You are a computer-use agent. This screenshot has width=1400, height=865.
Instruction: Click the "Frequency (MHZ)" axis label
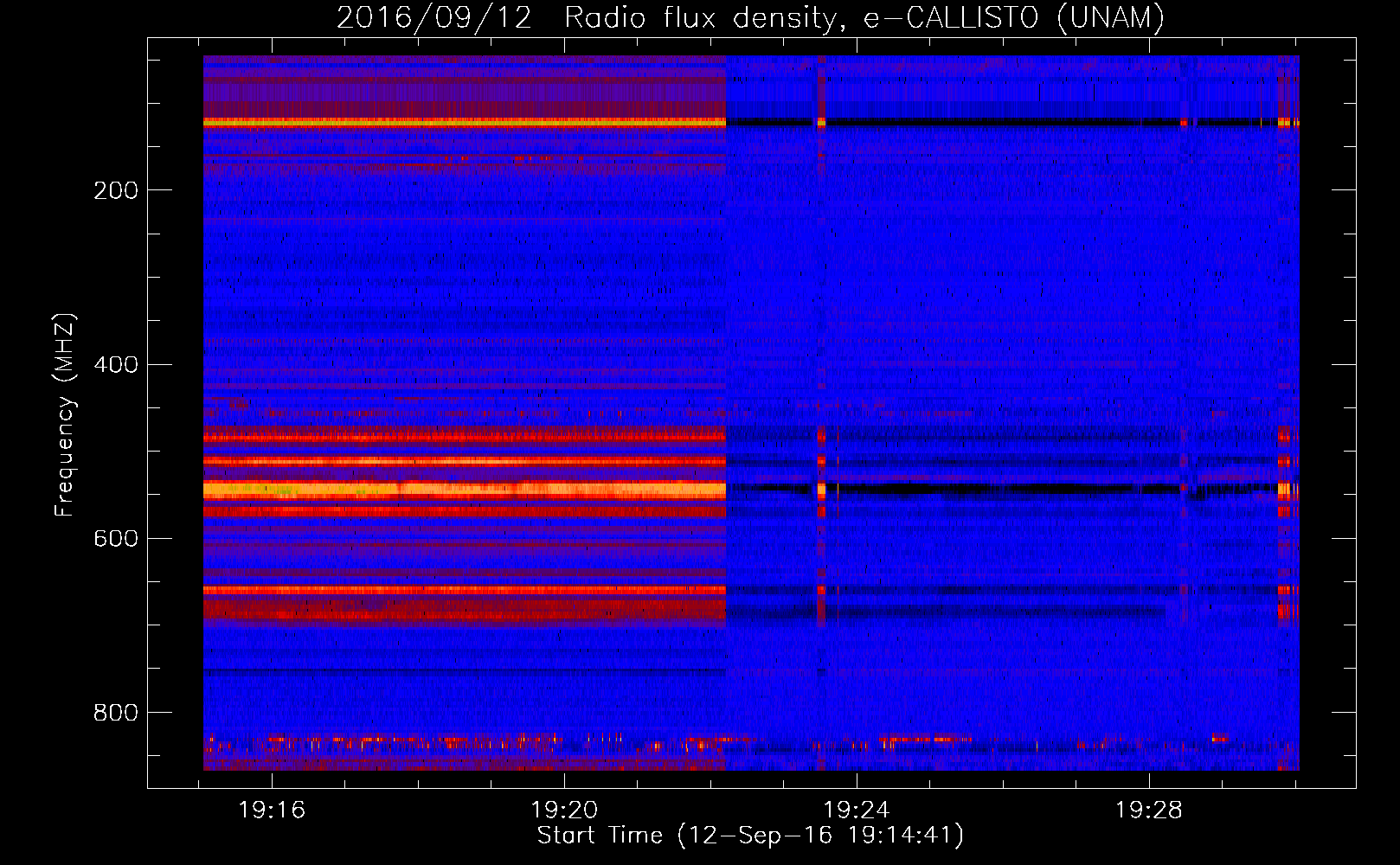click(x=65, y=415)
